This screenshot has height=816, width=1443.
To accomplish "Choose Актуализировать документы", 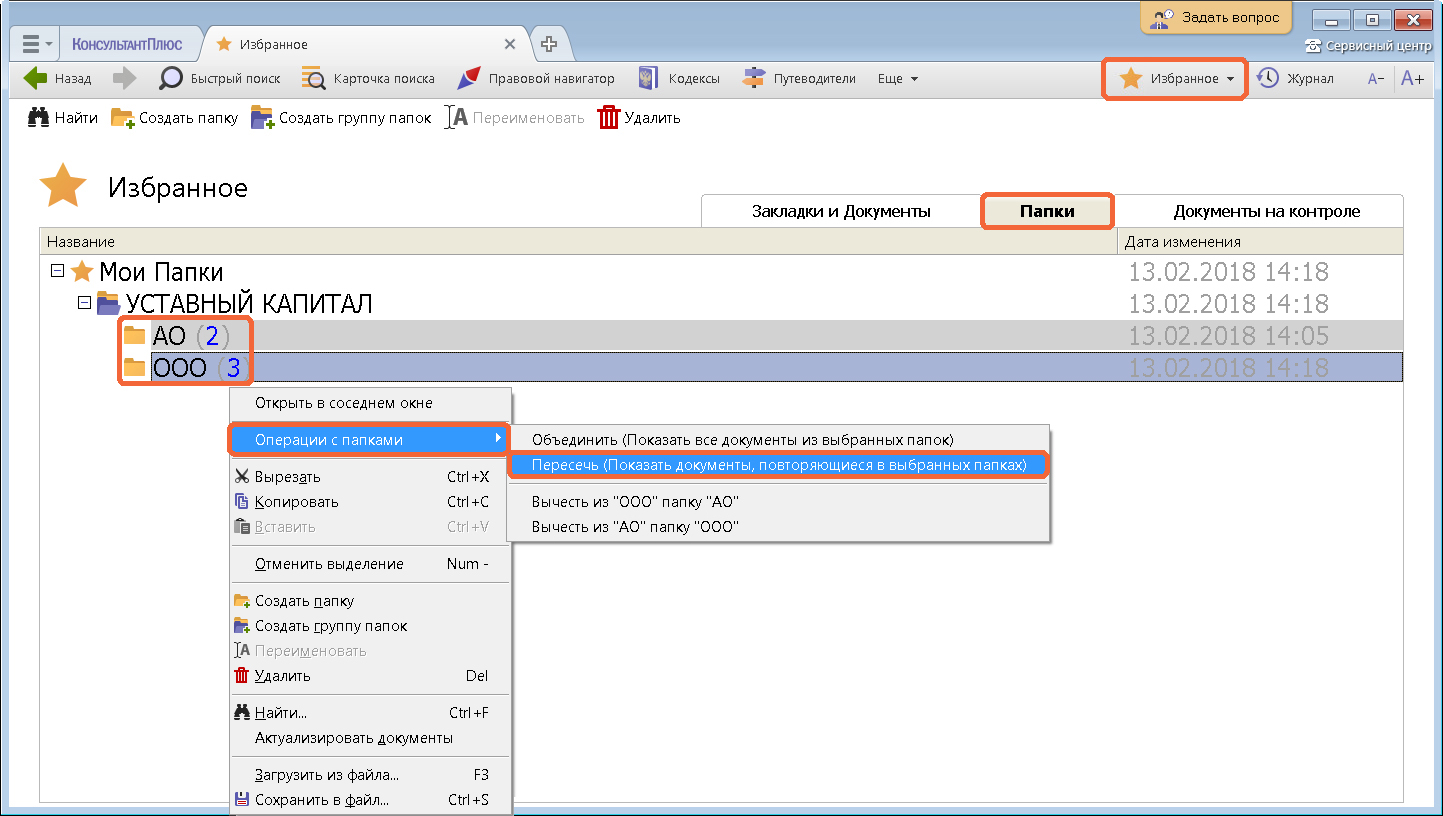I will [x=371, y=738].
